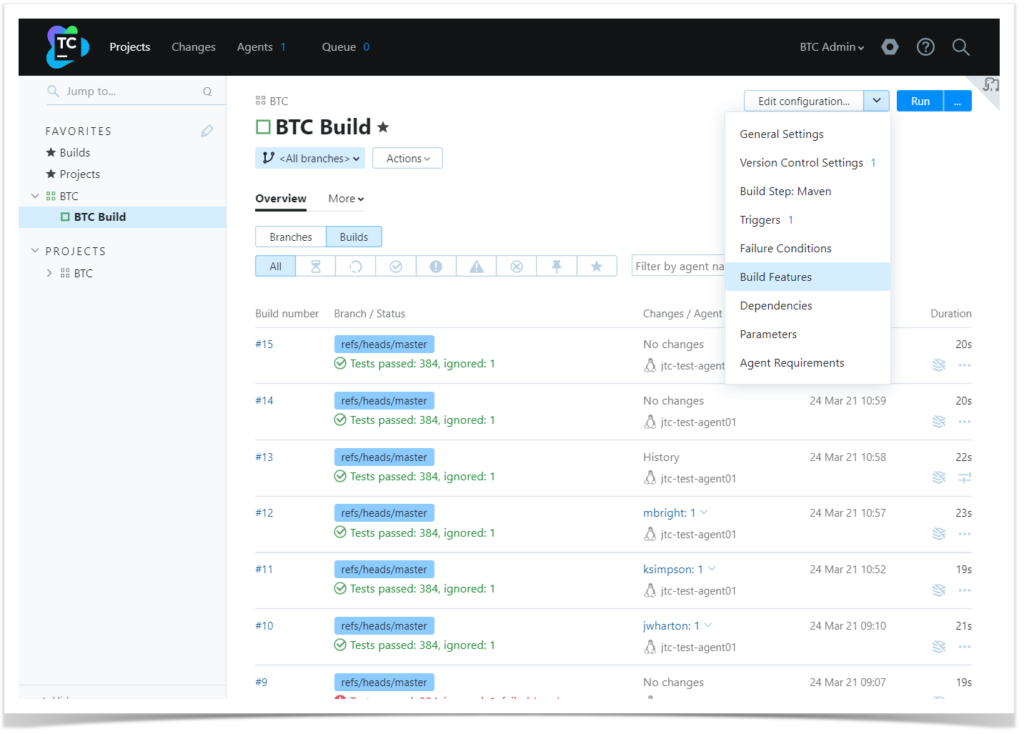Open TeamCity administration settings gear icon
The width and height of the screenshot is (1024, 734).
tap(889, 46)
